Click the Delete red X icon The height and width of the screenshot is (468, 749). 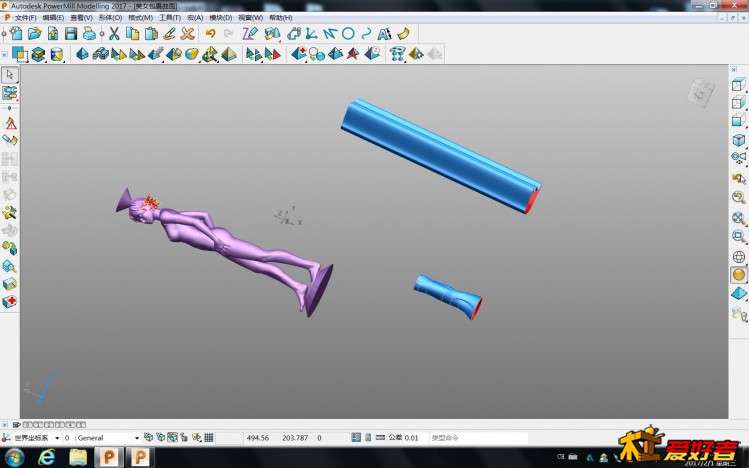(188, 33)
